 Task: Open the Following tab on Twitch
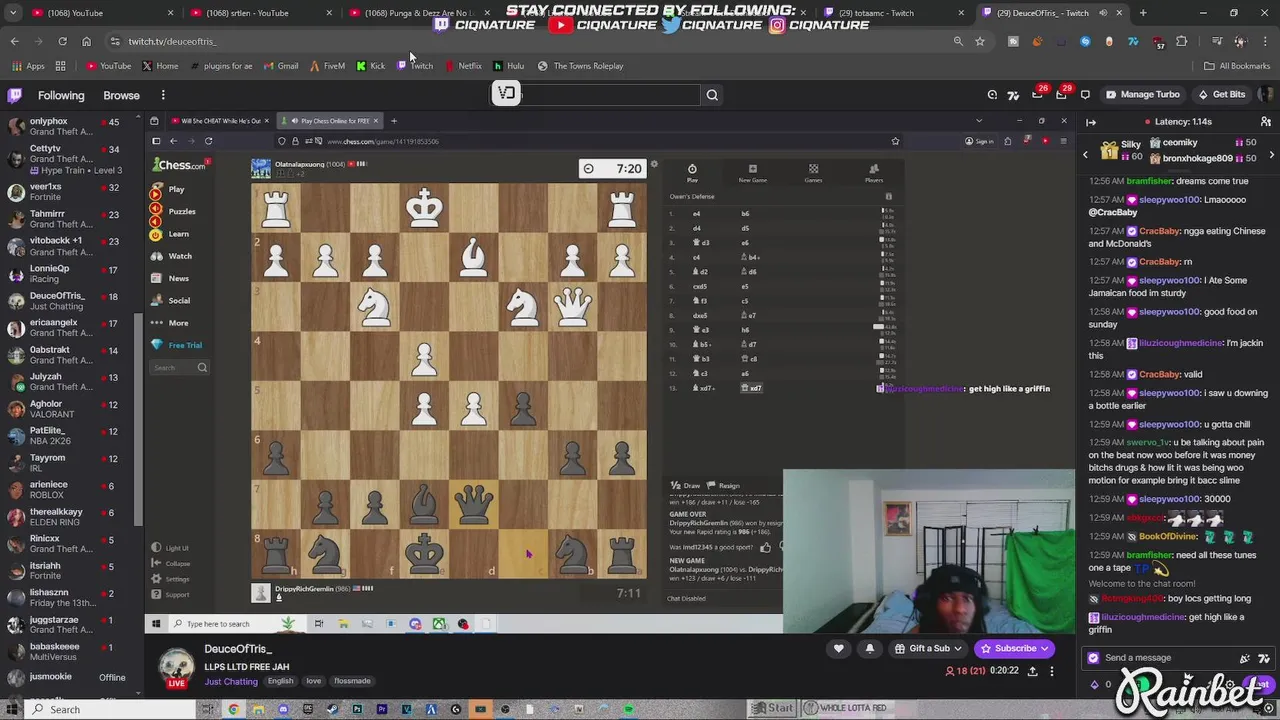tap(61, 95)
